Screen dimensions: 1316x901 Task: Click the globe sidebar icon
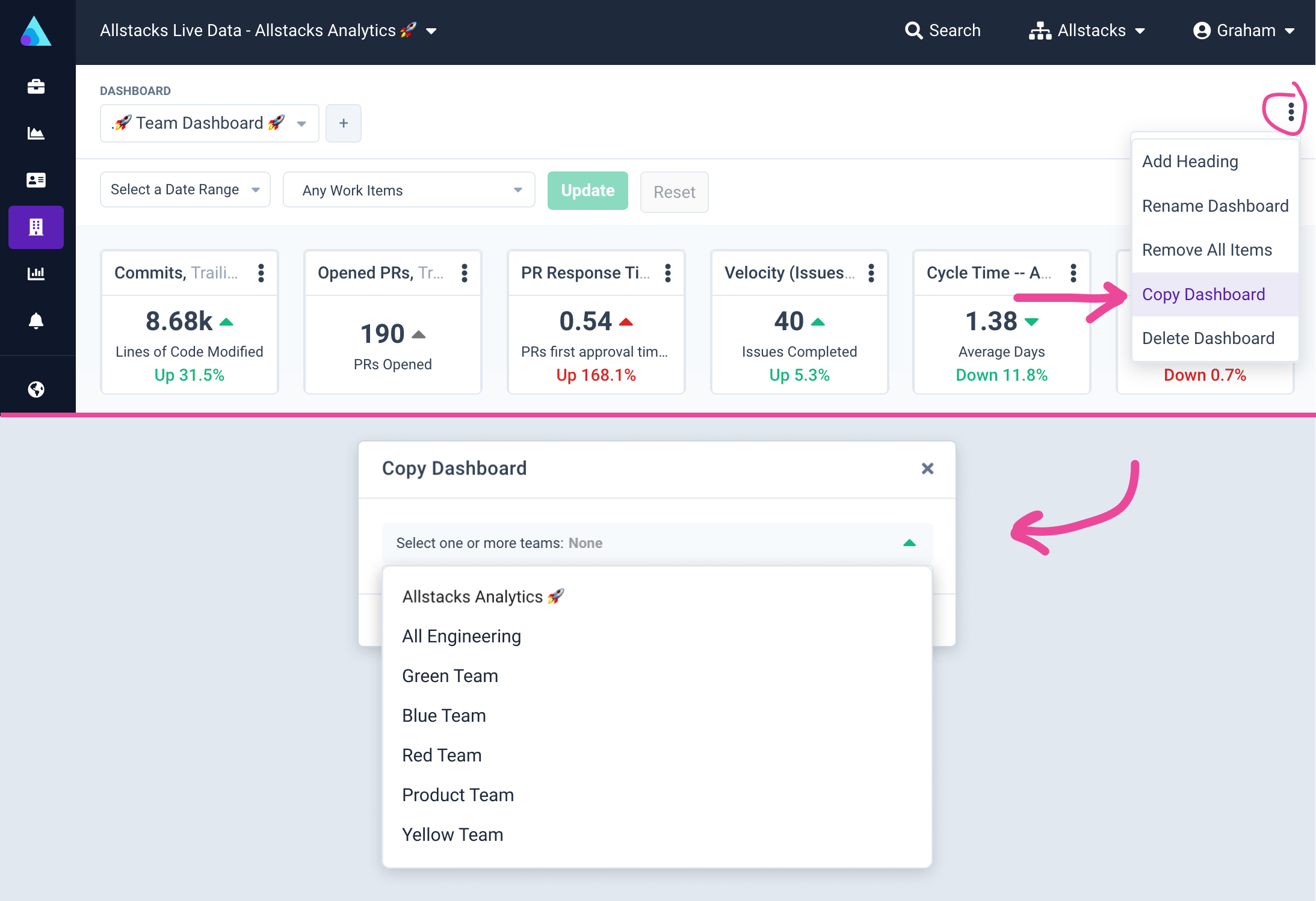[36, 390]
